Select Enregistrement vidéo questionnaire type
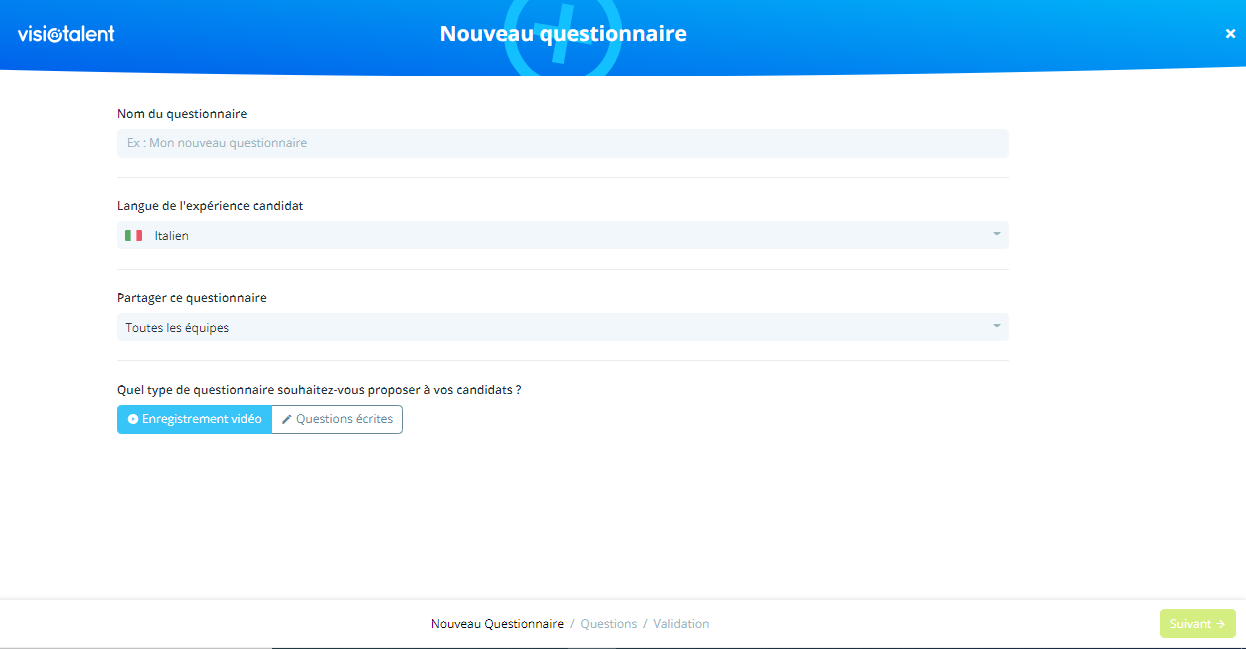This screenshot has width=1246, height=649. [194, 419]
